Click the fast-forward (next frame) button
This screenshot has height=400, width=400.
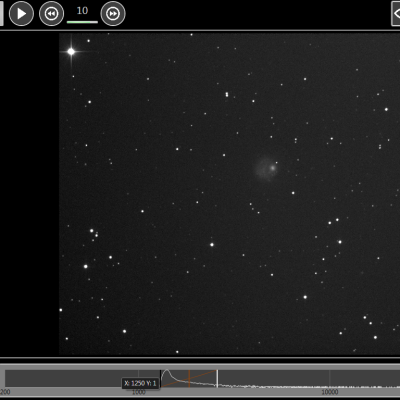click(113, 14)
